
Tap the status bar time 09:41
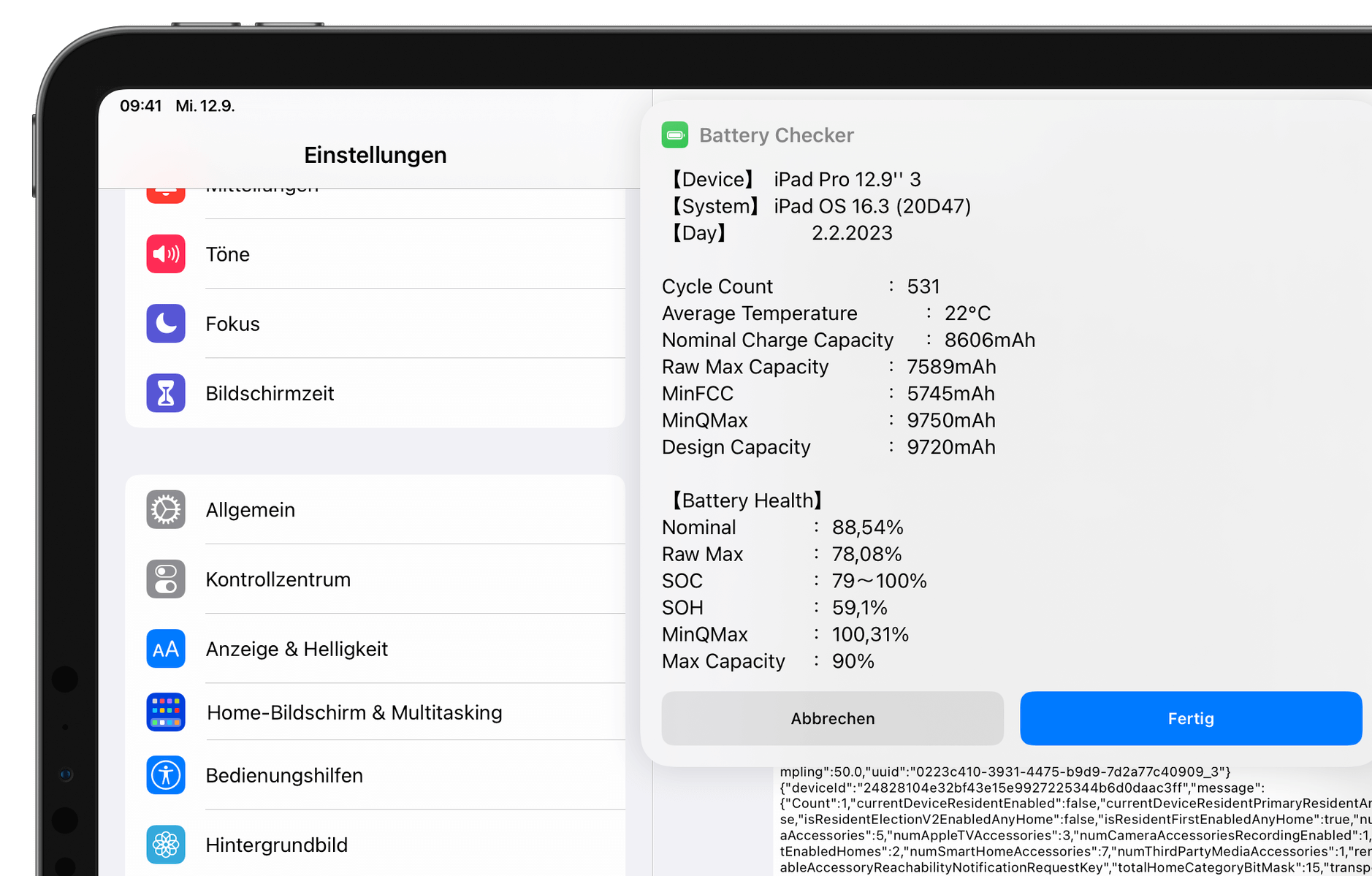click(x=141, y=106)
